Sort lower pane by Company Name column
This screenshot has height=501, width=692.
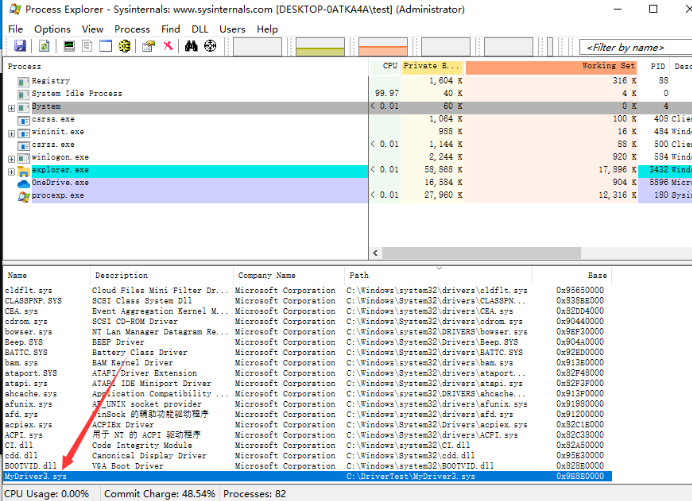[289, 275]
